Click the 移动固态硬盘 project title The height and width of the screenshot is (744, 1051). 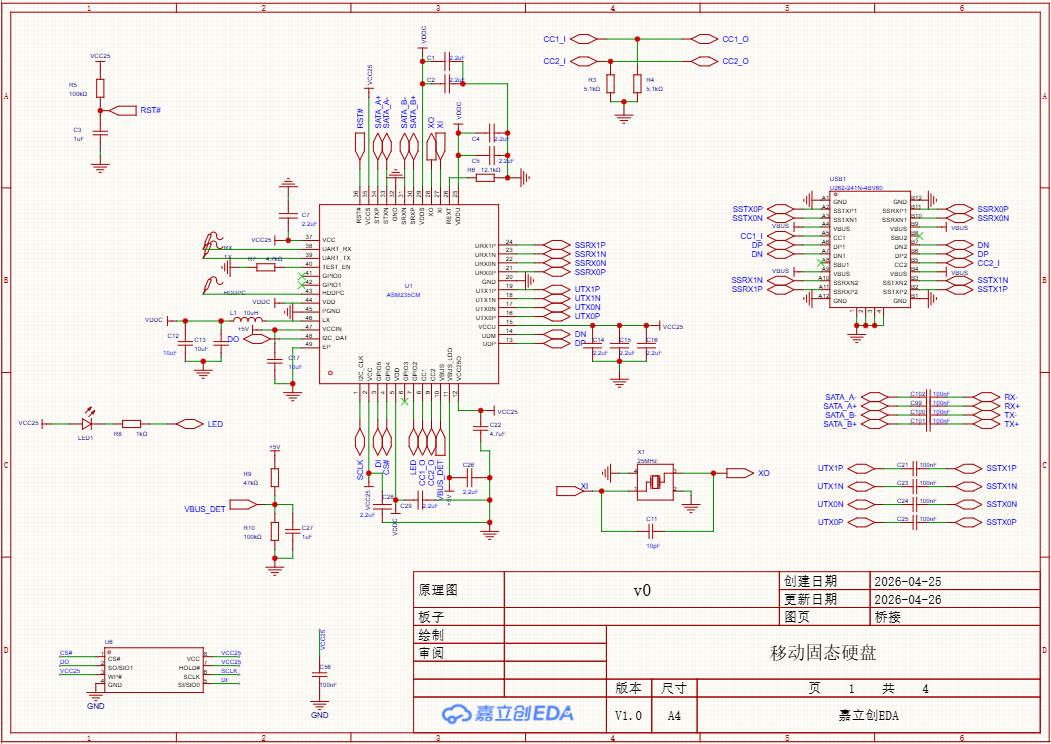coord(824,653)
